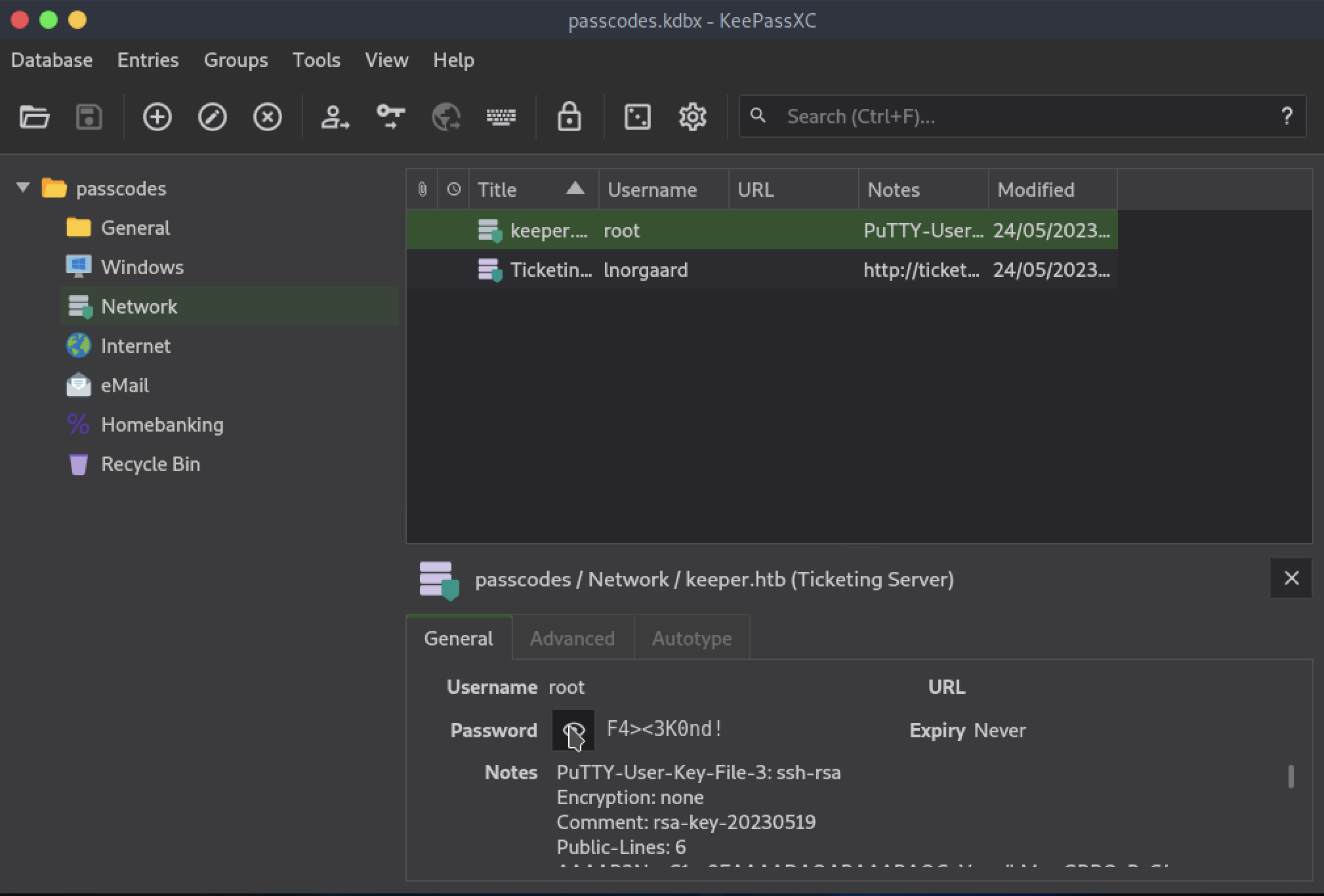Click the Ticketing entry server icon
Screen dimensions: 1324x896
coord(489,270)
